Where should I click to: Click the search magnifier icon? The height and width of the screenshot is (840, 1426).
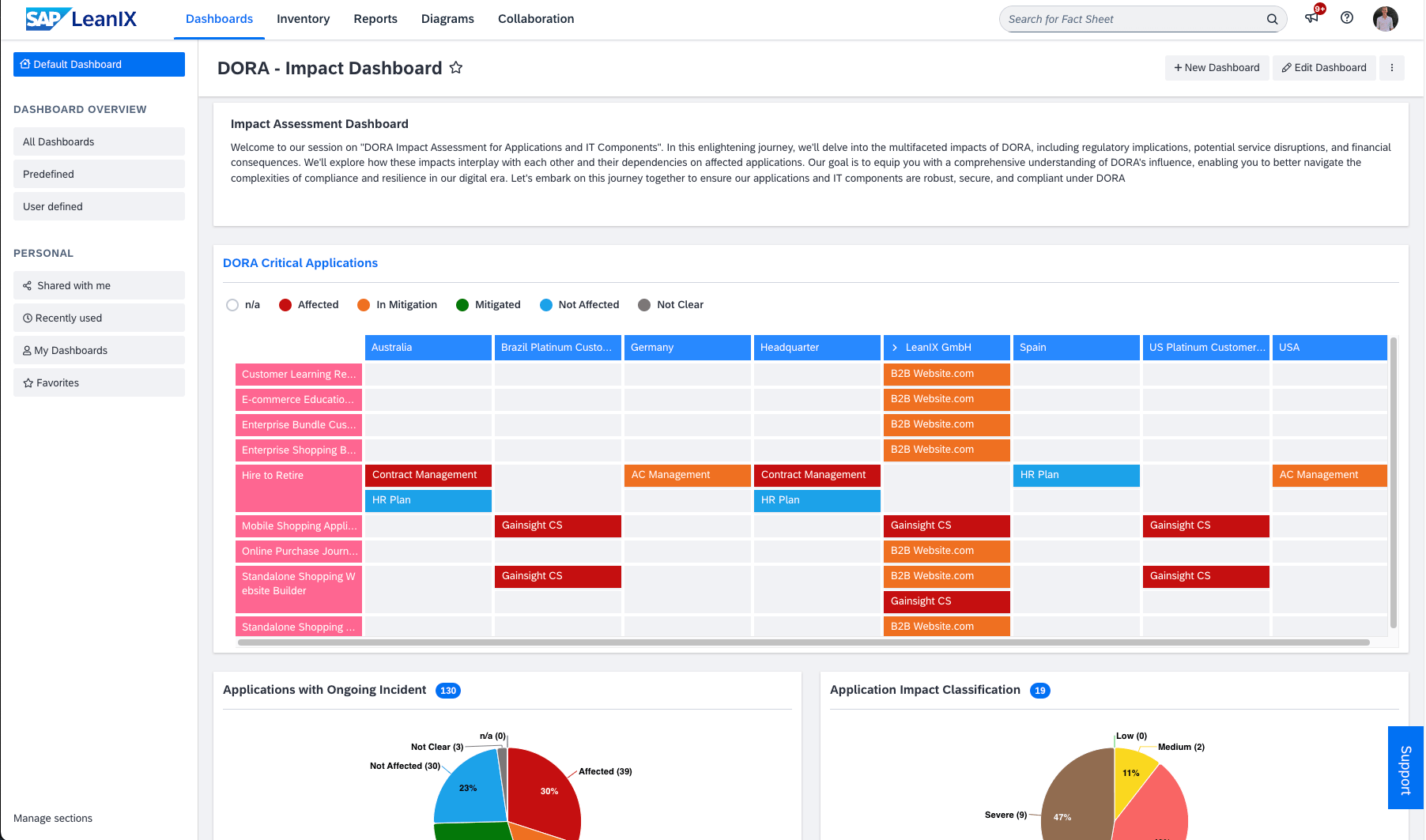[x=1272, y=19]
